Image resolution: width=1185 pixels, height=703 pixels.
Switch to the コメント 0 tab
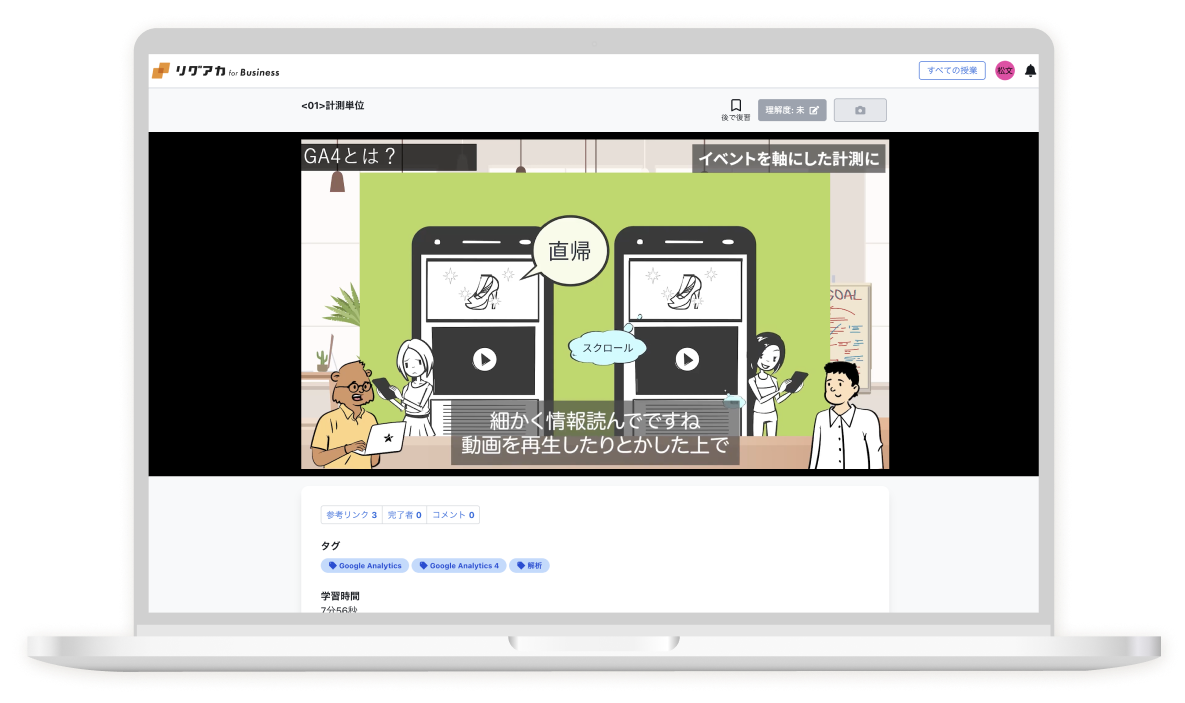[x=453, y=515]
